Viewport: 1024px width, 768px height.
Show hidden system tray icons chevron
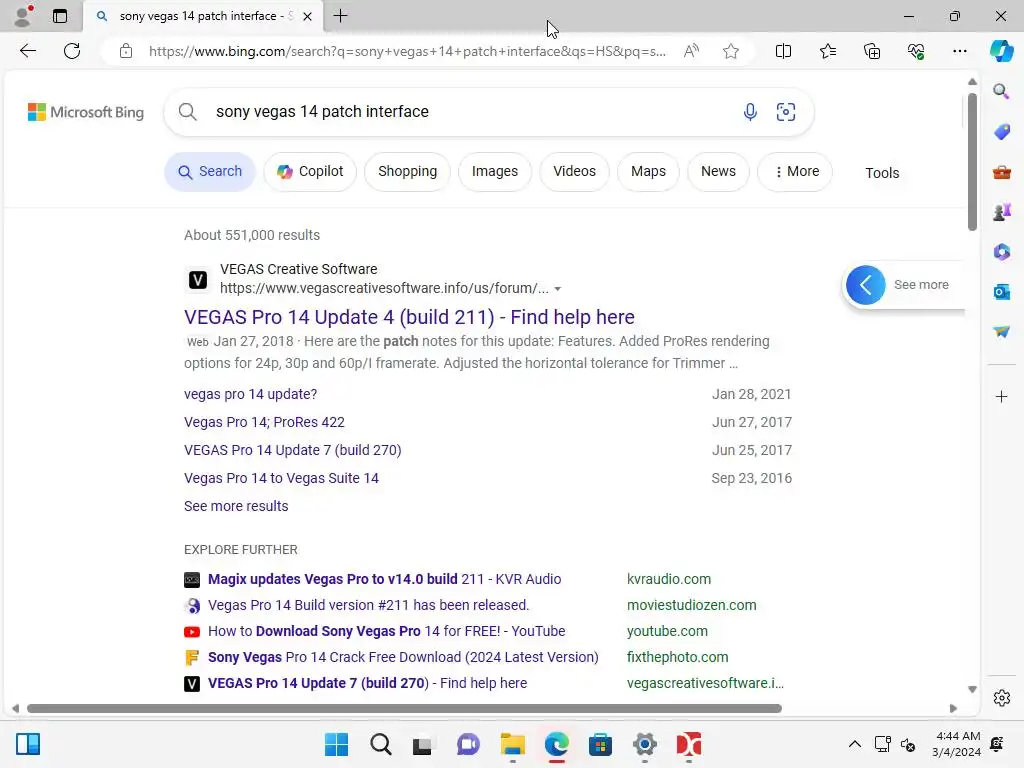coord(854,744)
